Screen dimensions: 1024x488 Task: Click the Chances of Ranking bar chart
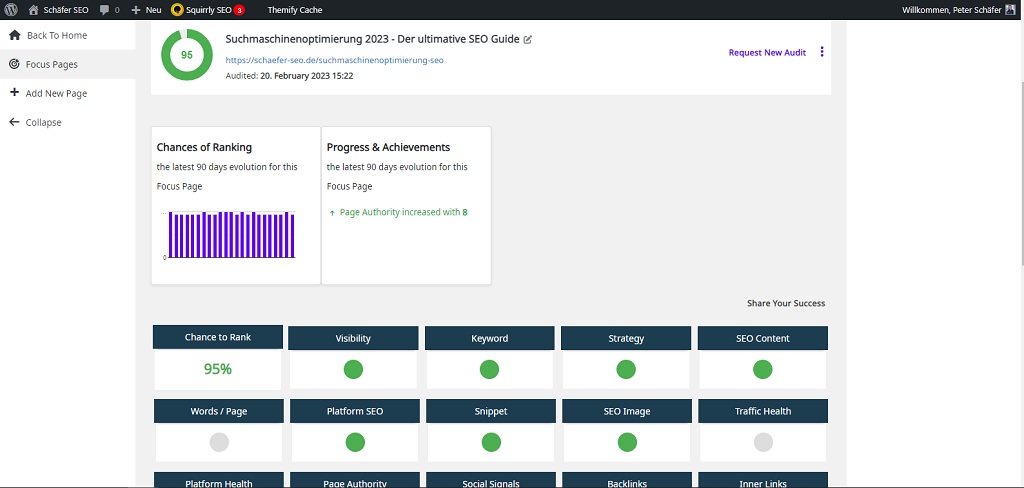click(x=231, y=235)
